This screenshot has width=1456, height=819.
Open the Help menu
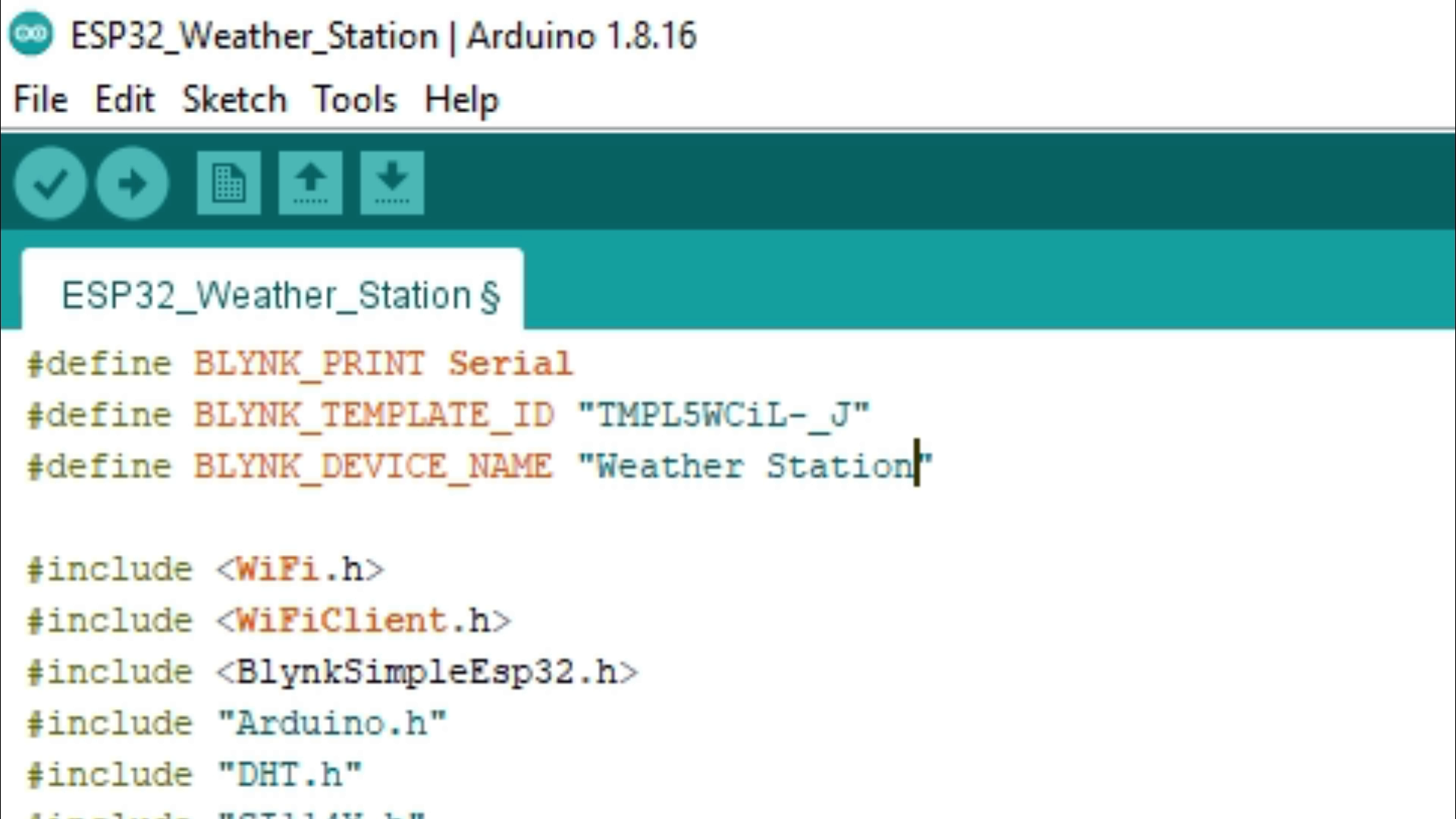[461, 99]
